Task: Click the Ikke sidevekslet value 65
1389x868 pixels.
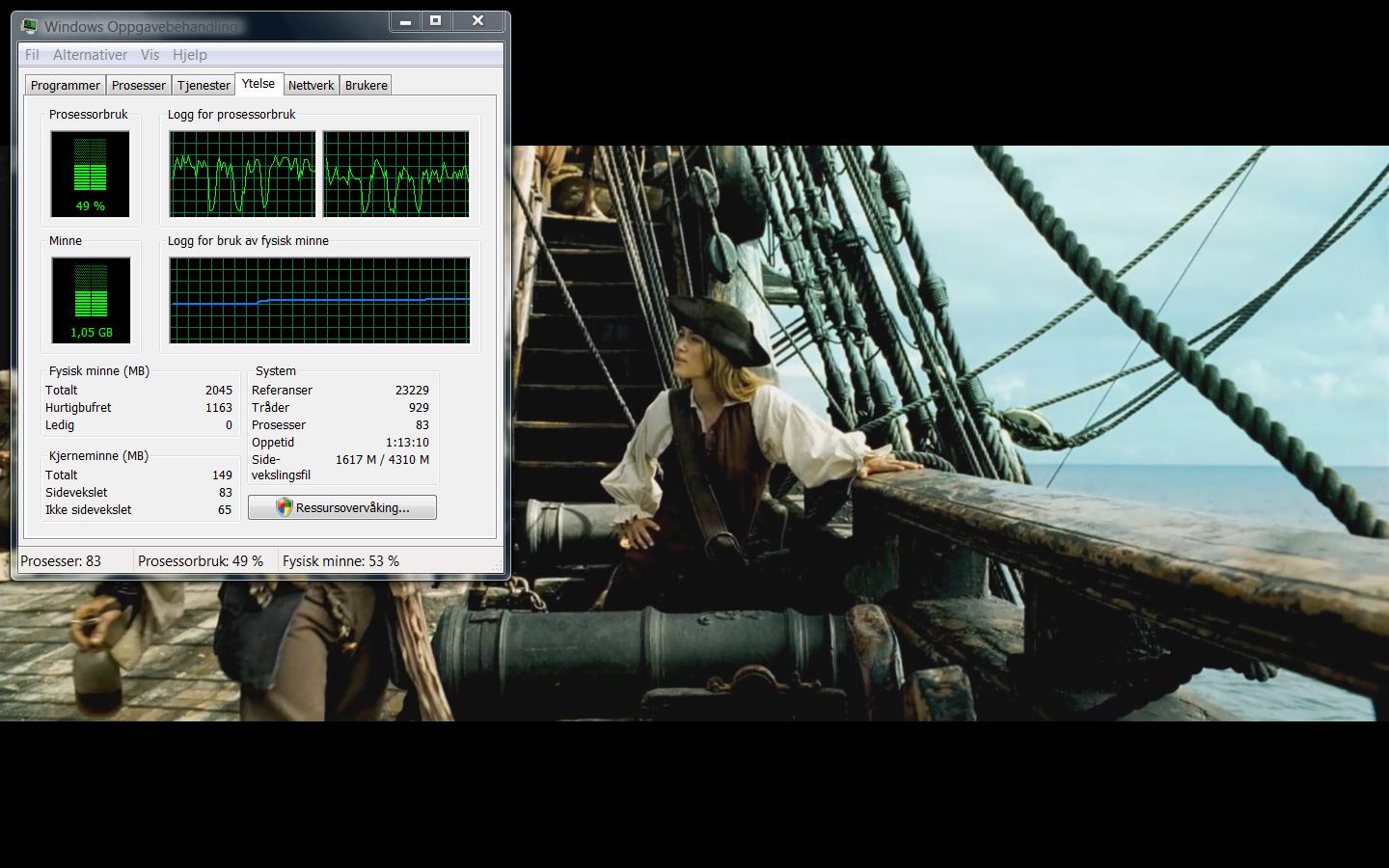Action: (x=225, y=510)
